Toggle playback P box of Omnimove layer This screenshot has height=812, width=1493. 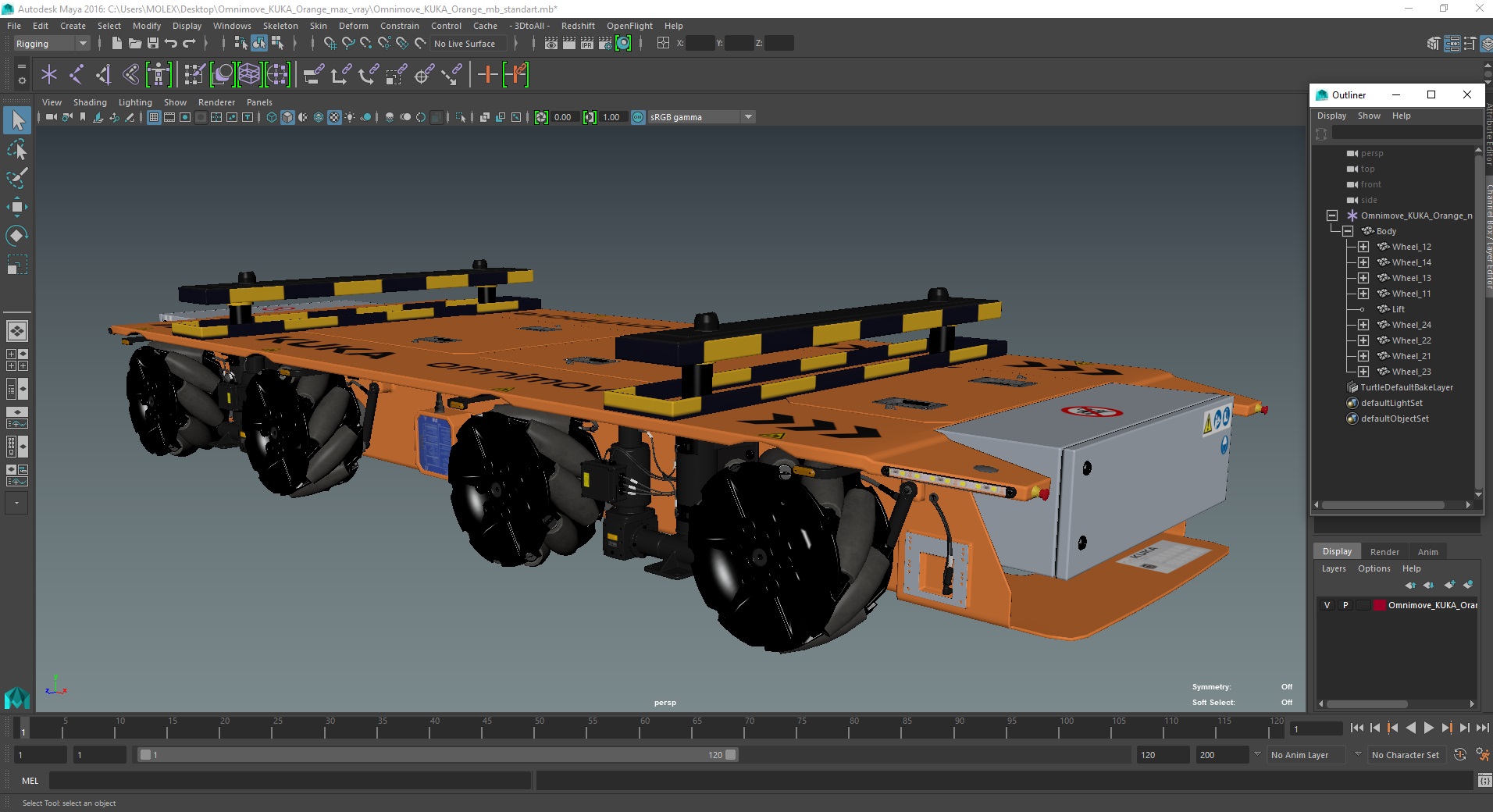click(1345, 605)
